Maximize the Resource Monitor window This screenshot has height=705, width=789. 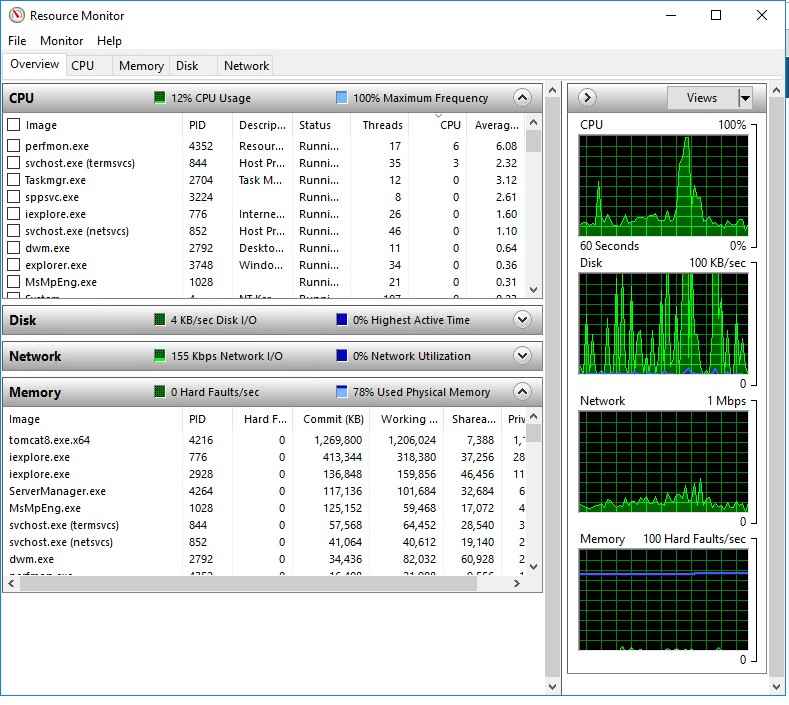716,15
